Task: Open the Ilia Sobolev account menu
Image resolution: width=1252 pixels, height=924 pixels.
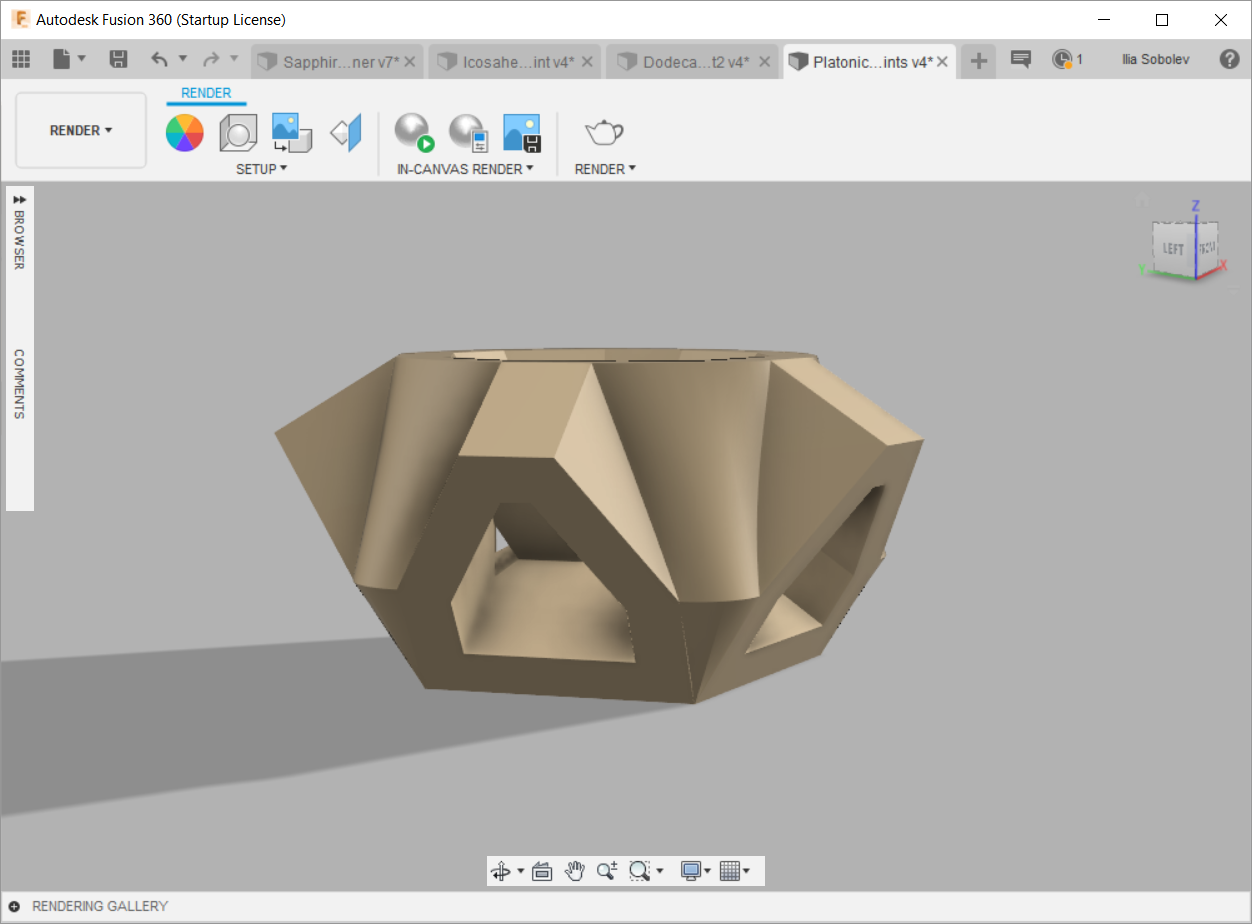Action: pos(1155,60)
